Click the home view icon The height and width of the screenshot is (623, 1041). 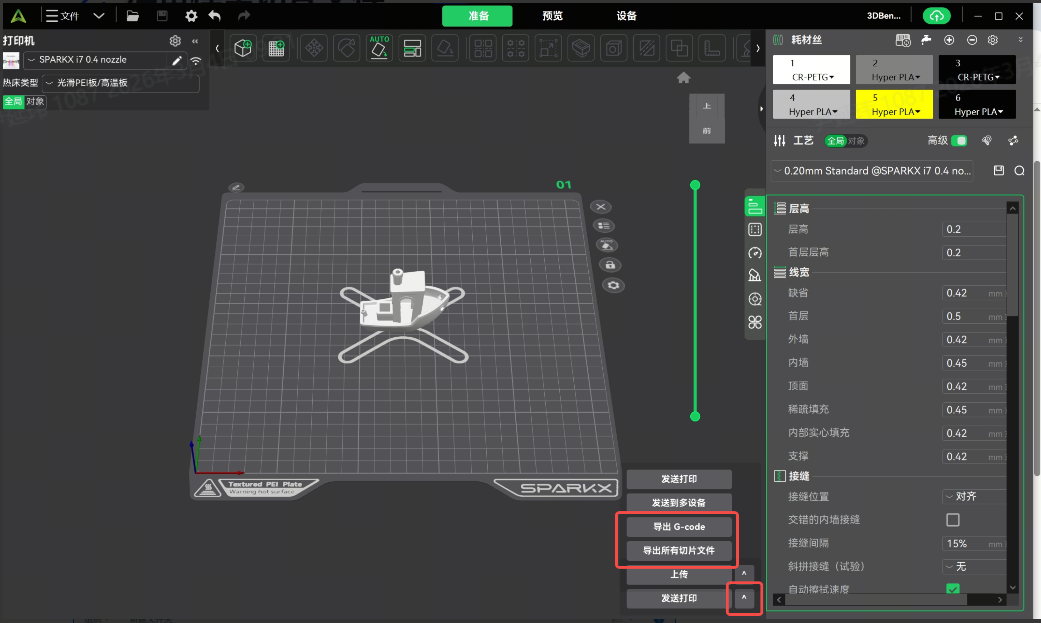click(684, 78)
